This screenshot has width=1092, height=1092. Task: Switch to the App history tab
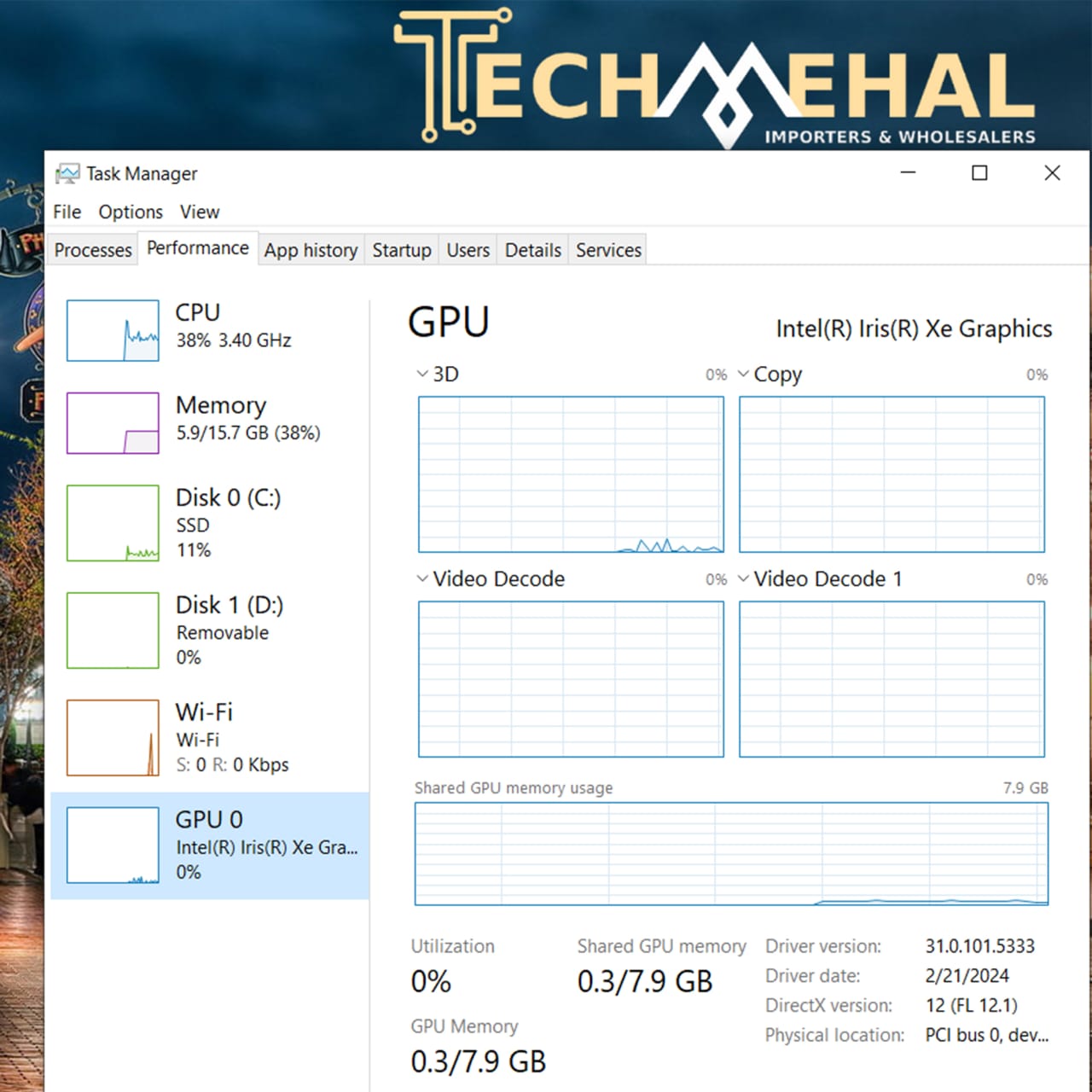311,250
